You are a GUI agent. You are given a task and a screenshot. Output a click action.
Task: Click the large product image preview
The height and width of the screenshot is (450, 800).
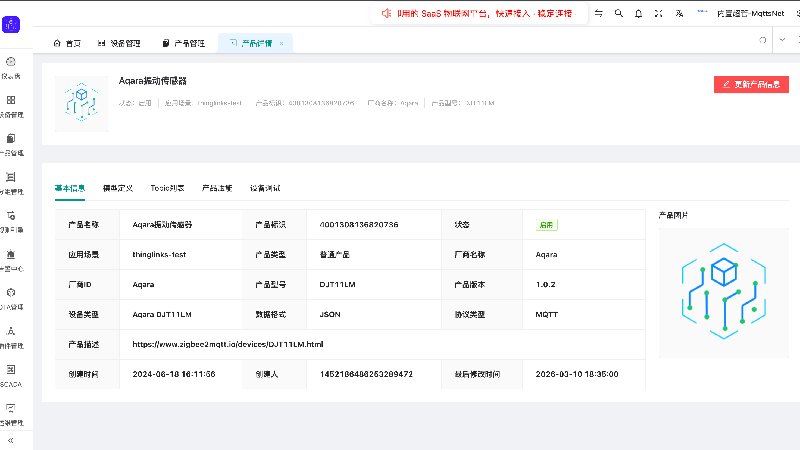(723, 292)
